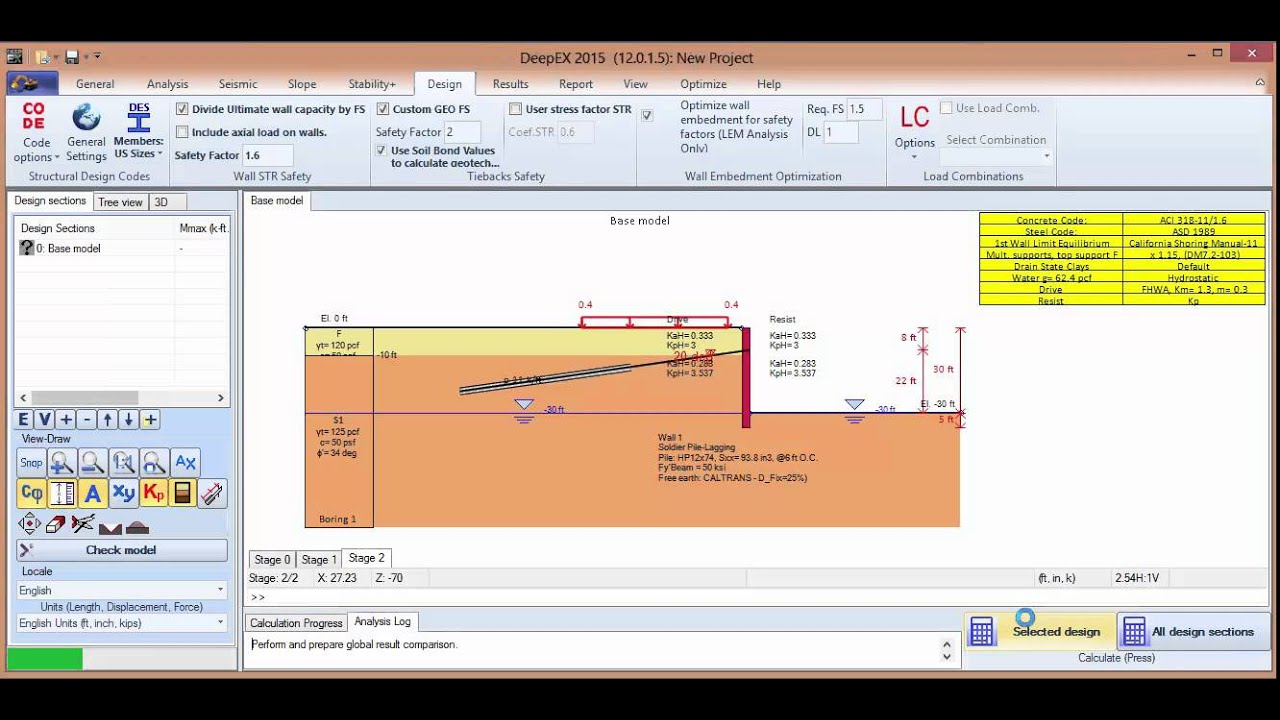Click the pan arrows icon

point(29,524)
